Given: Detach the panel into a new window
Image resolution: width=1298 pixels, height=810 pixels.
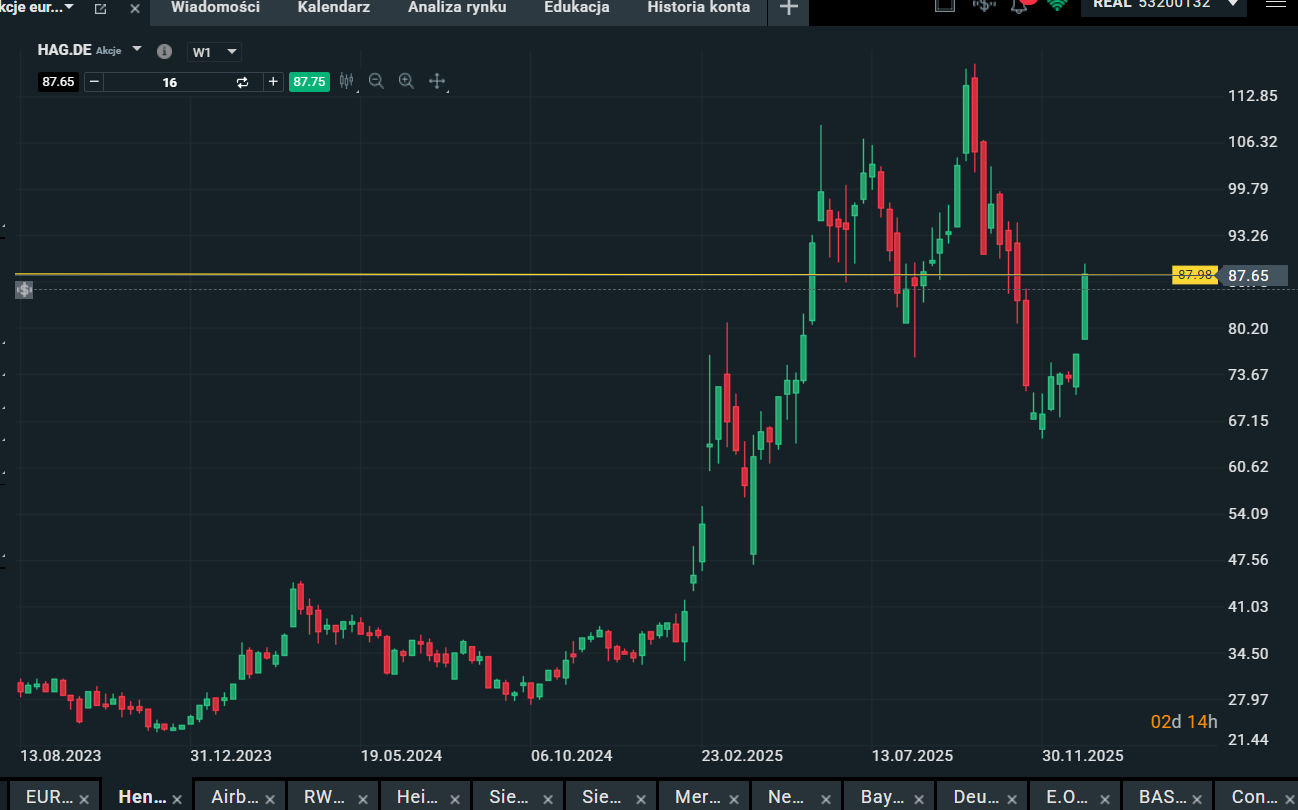Looking at the screenshot, I should (x=100, y=8).
